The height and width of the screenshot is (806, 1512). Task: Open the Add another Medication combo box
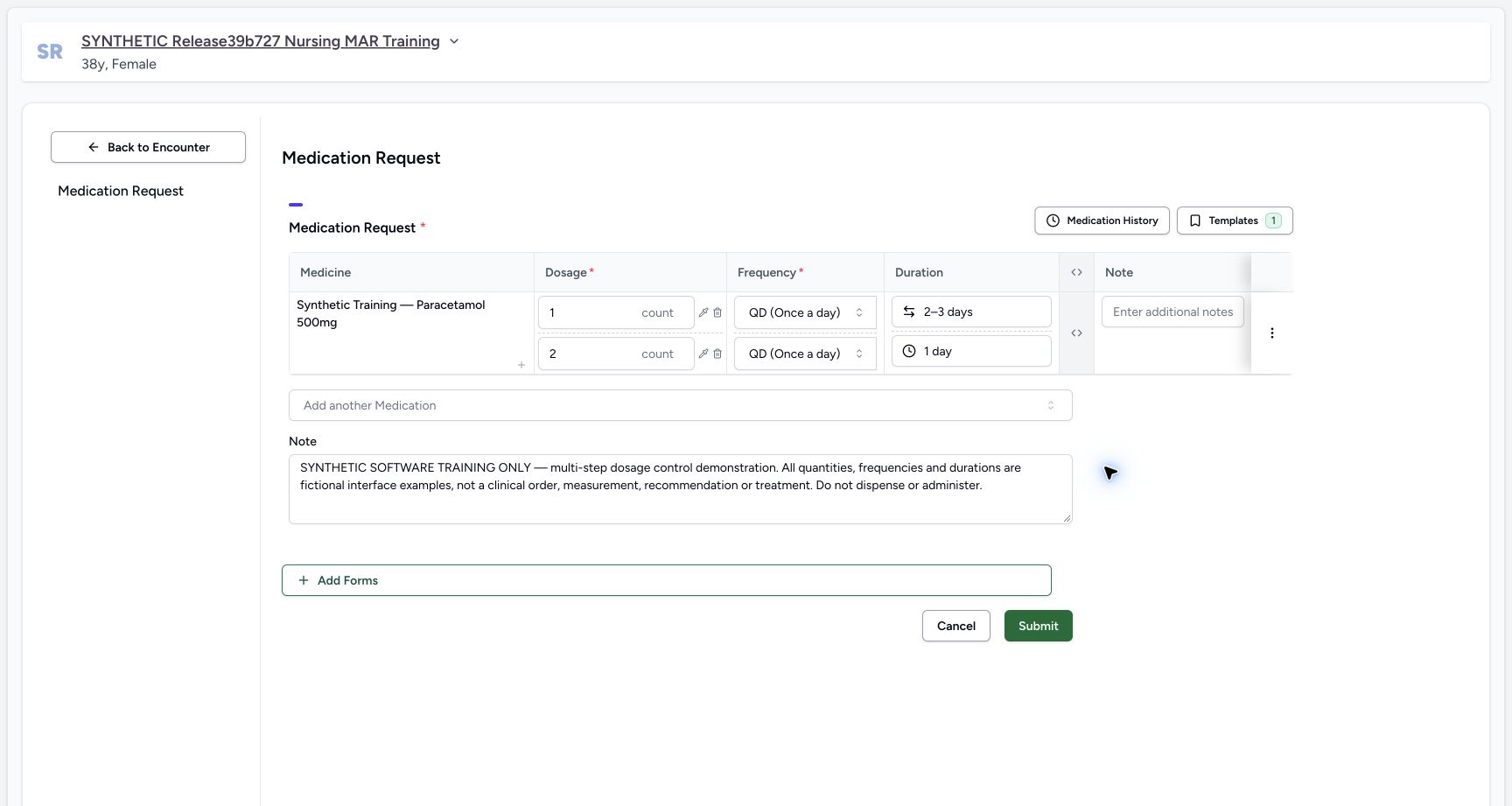pos(681,405)
